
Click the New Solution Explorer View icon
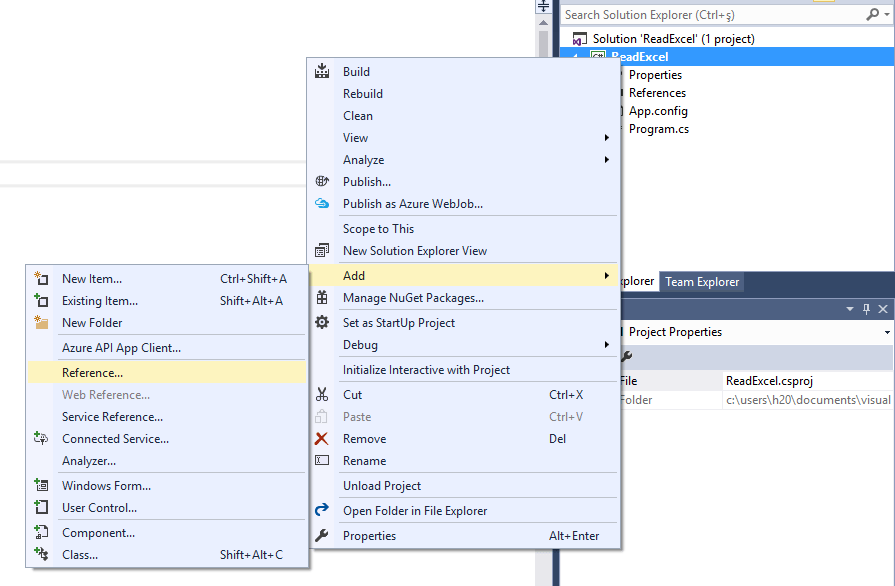[x=322, y=250]
